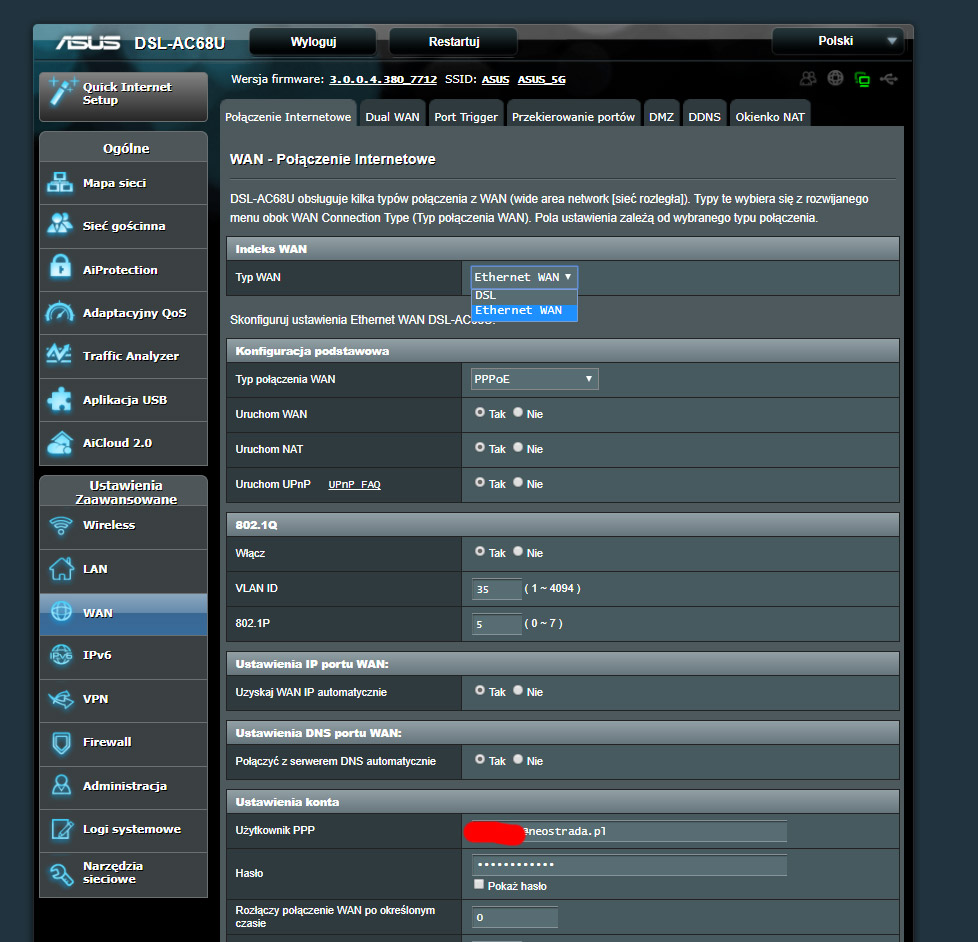
Task: Expand Typ połączenia WAN PPPoE dropdown
Action: [535, 379]
